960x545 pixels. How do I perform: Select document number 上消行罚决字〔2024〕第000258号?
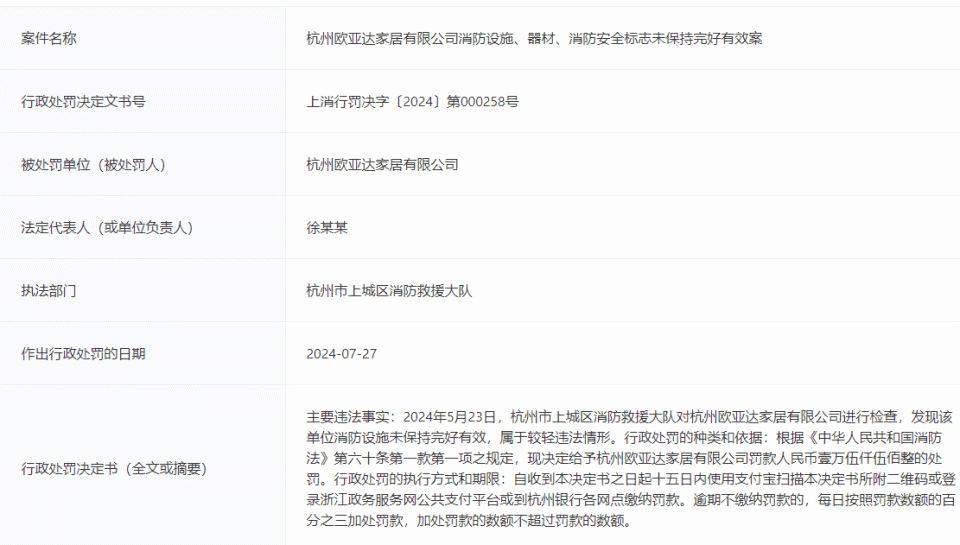tap(412, 102)
